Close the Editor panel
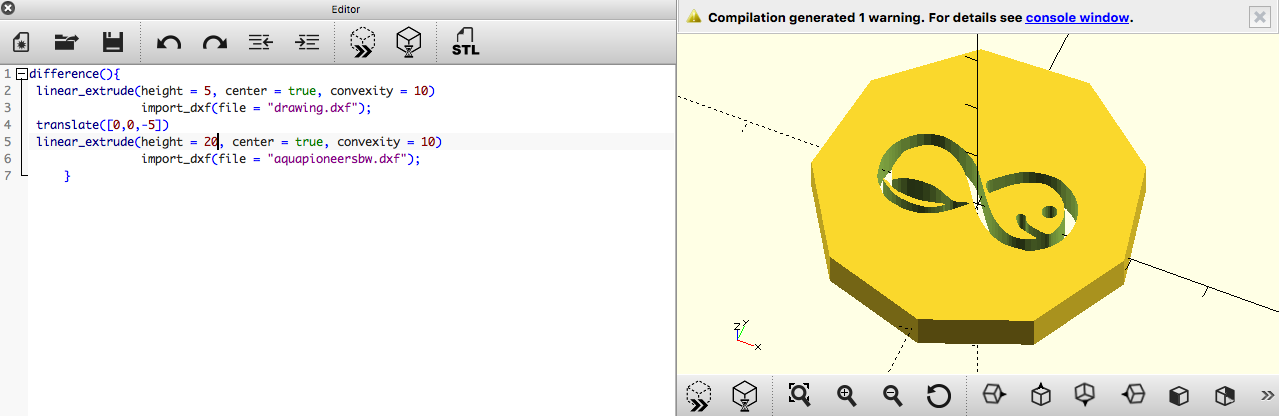 [9, 9]
